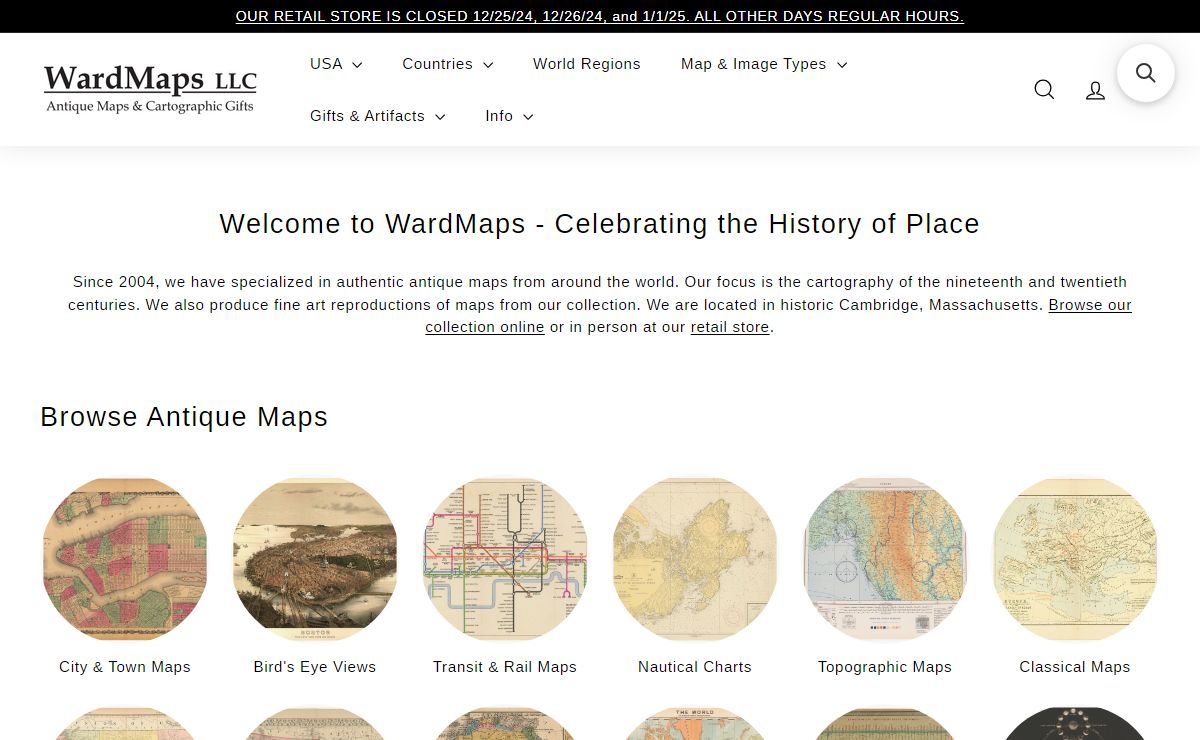
Task: Open the search magnifier icon in header
Action: coord(1044,90)
